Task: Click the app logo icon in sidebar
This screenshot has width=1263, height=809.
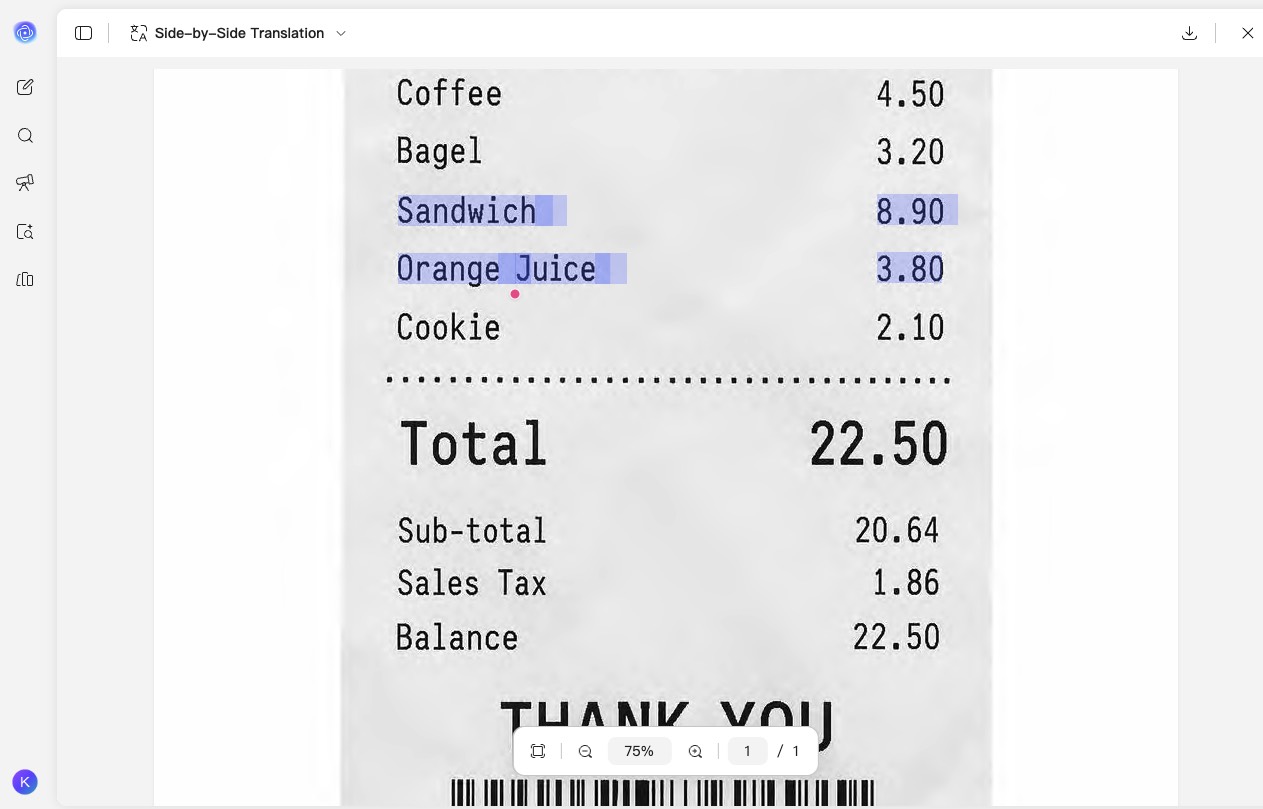Action: click(25, 33)
